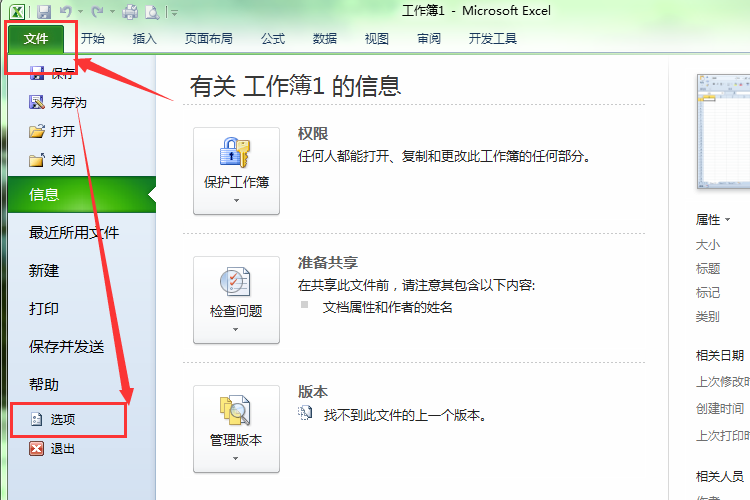This screenshot has width=750, height=500.
Task: Click the Excel application icon in title bar
Action: tap(18, 12)
